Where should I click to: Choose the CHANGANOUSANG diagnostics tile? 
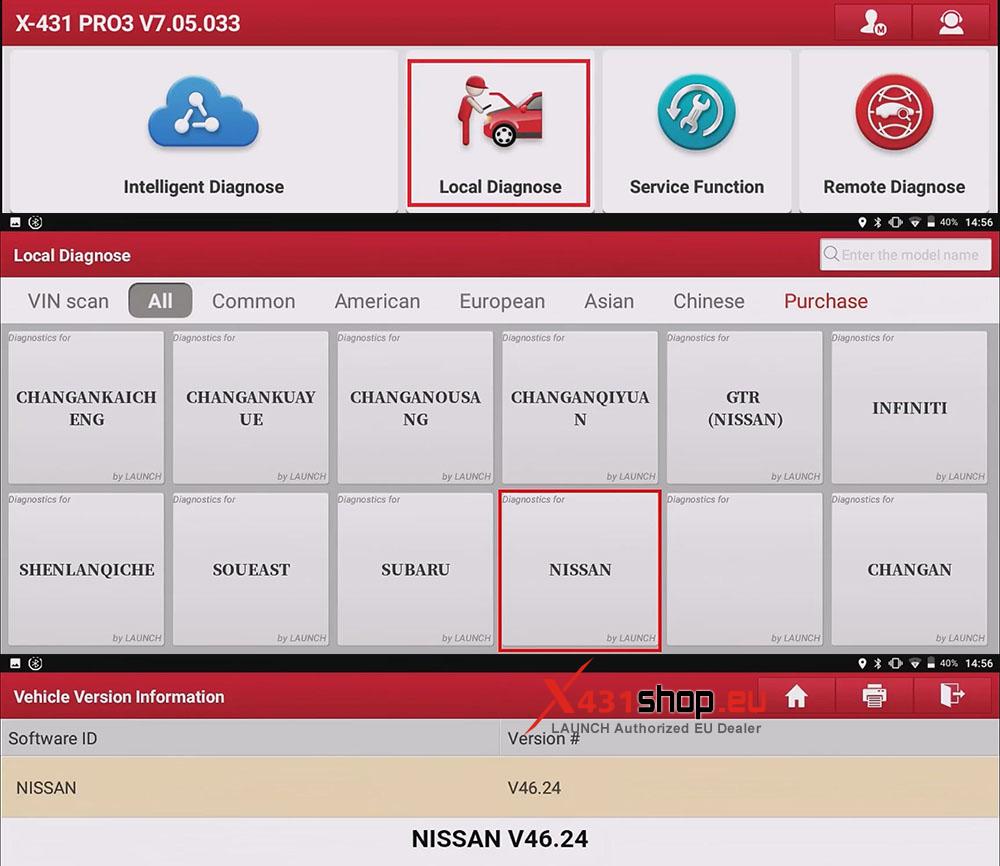(x=415, y=407)
